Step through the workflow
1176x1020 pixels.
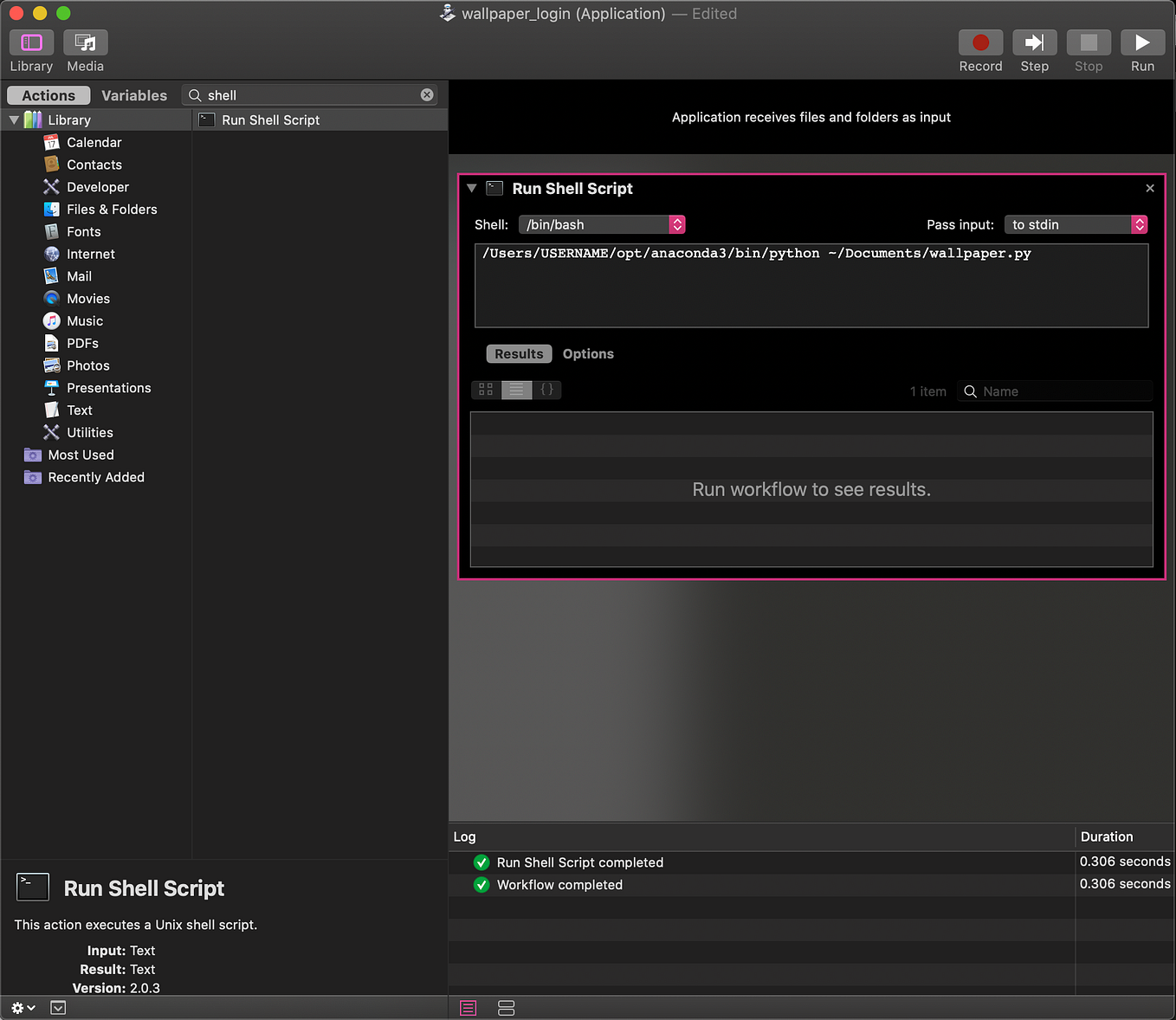(1034, 42)
